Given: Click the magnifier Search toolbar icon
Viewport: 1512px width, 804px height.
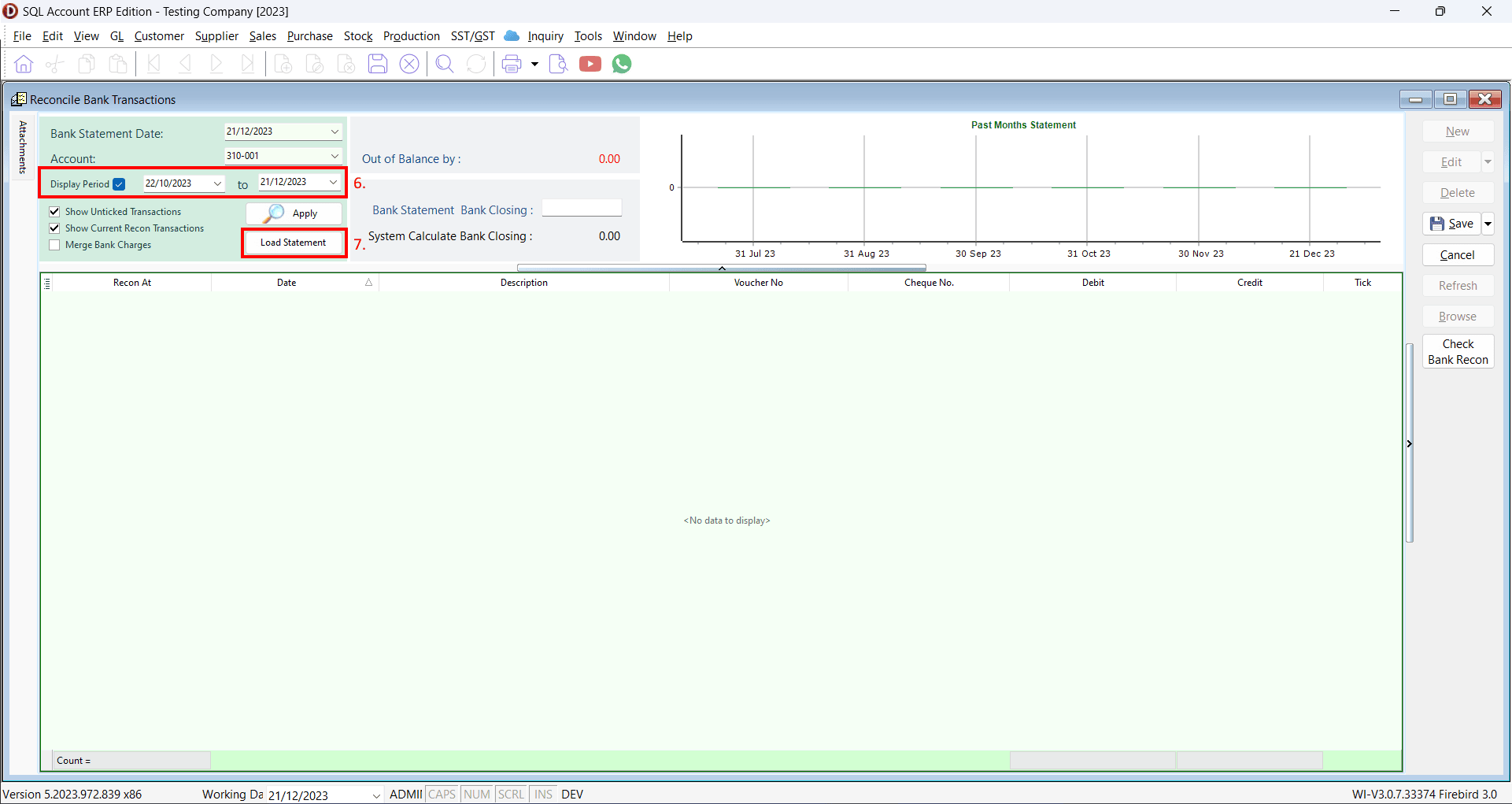Looking at the screenshot, I should 445,64.
